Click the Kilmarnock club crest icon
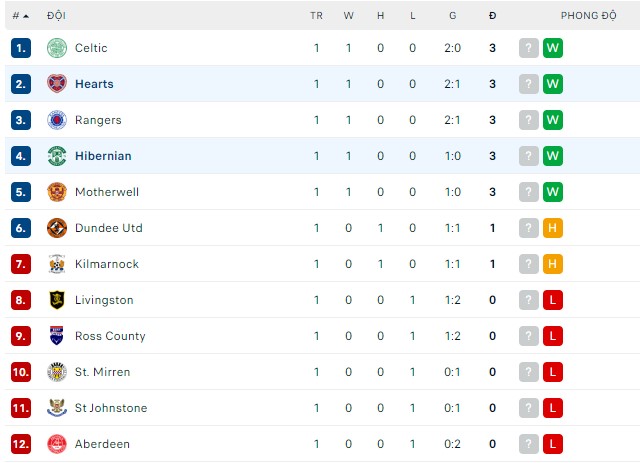The image size is (640, 463). [56, 264]
